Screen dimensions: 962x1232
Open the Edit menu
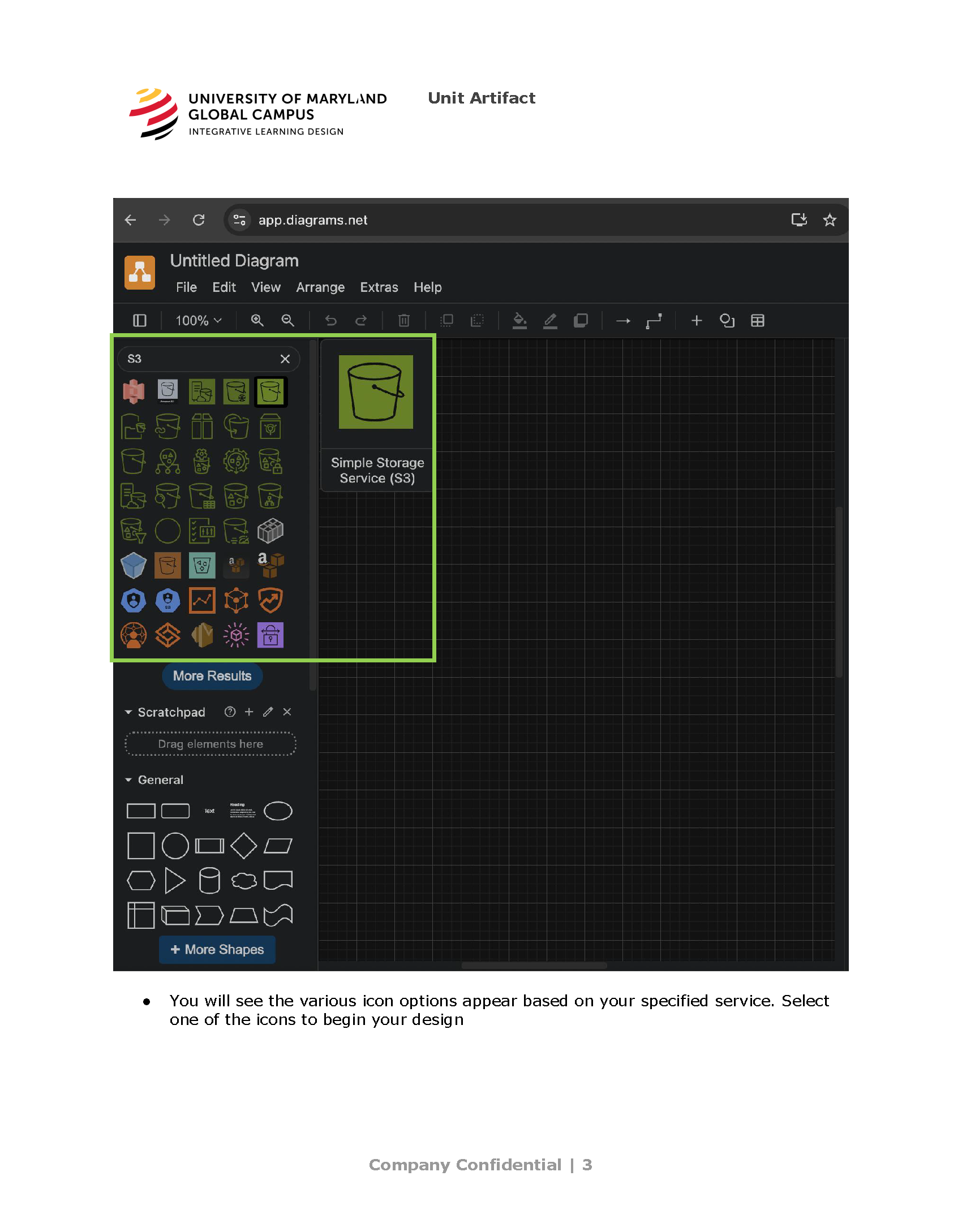224,287
